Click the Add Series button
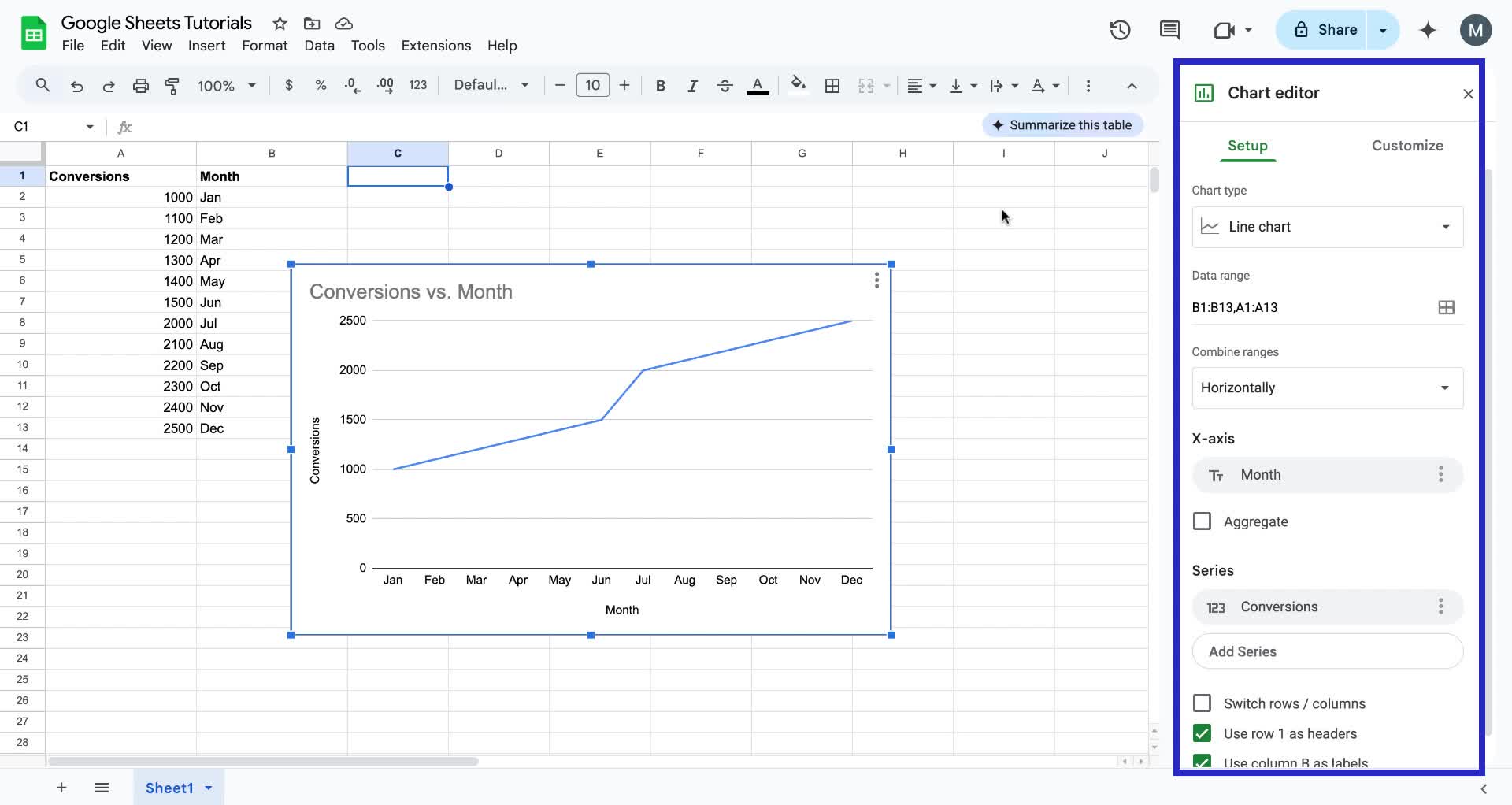The height and width of the screenshot is (805, 1512). click(1329, 651)
